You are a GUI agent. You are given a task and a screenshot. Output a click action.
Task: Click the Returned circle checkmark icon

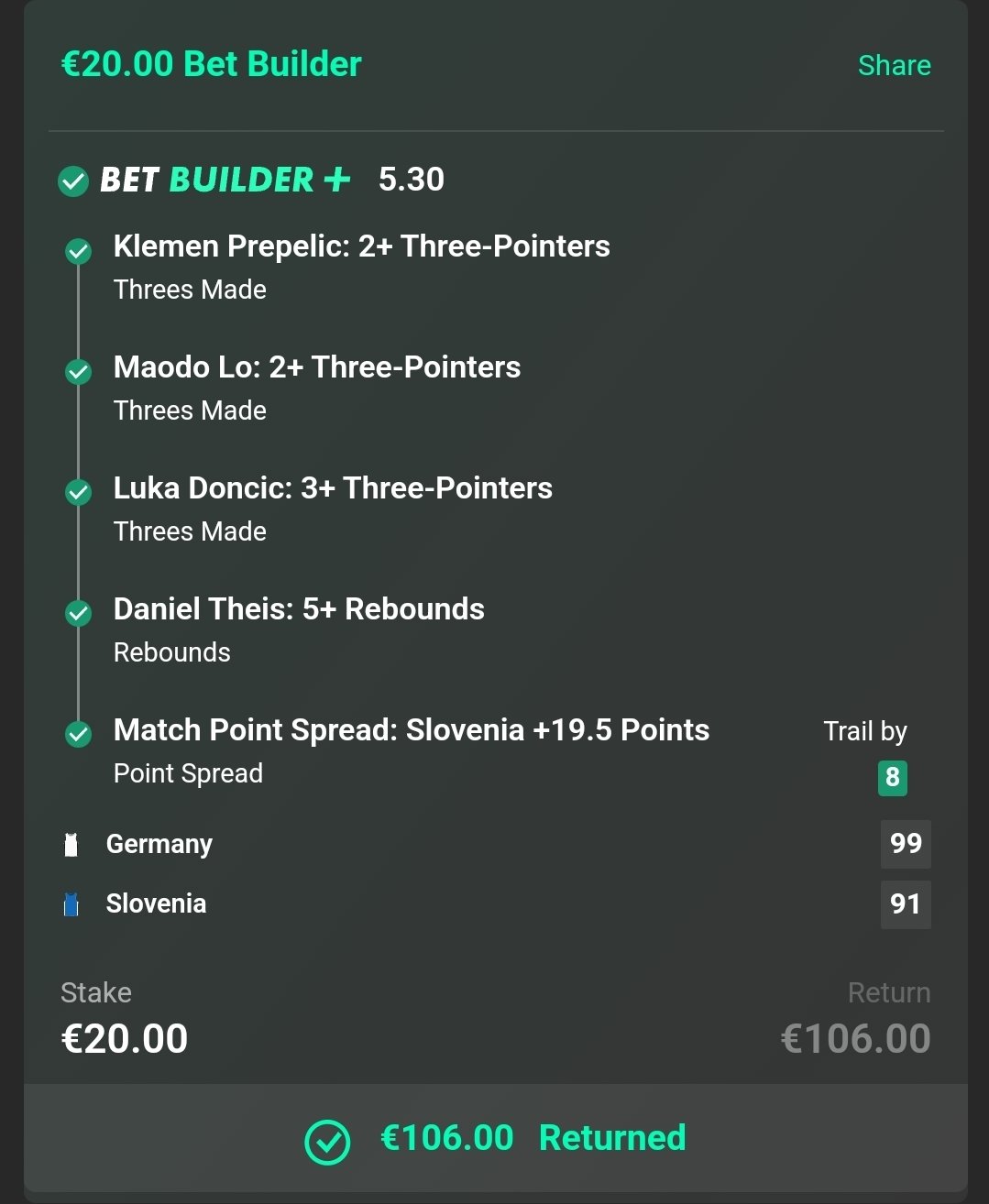tap(327, 1142)
